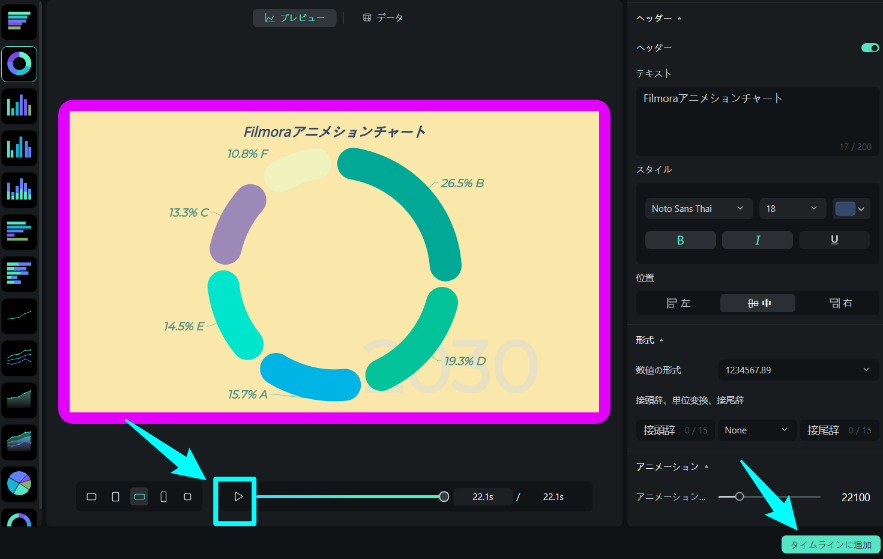This screenshot has height=559, width=883.
Task: Expand the 数値の形式 number format dropdown
Action: (x=798, y=370)
